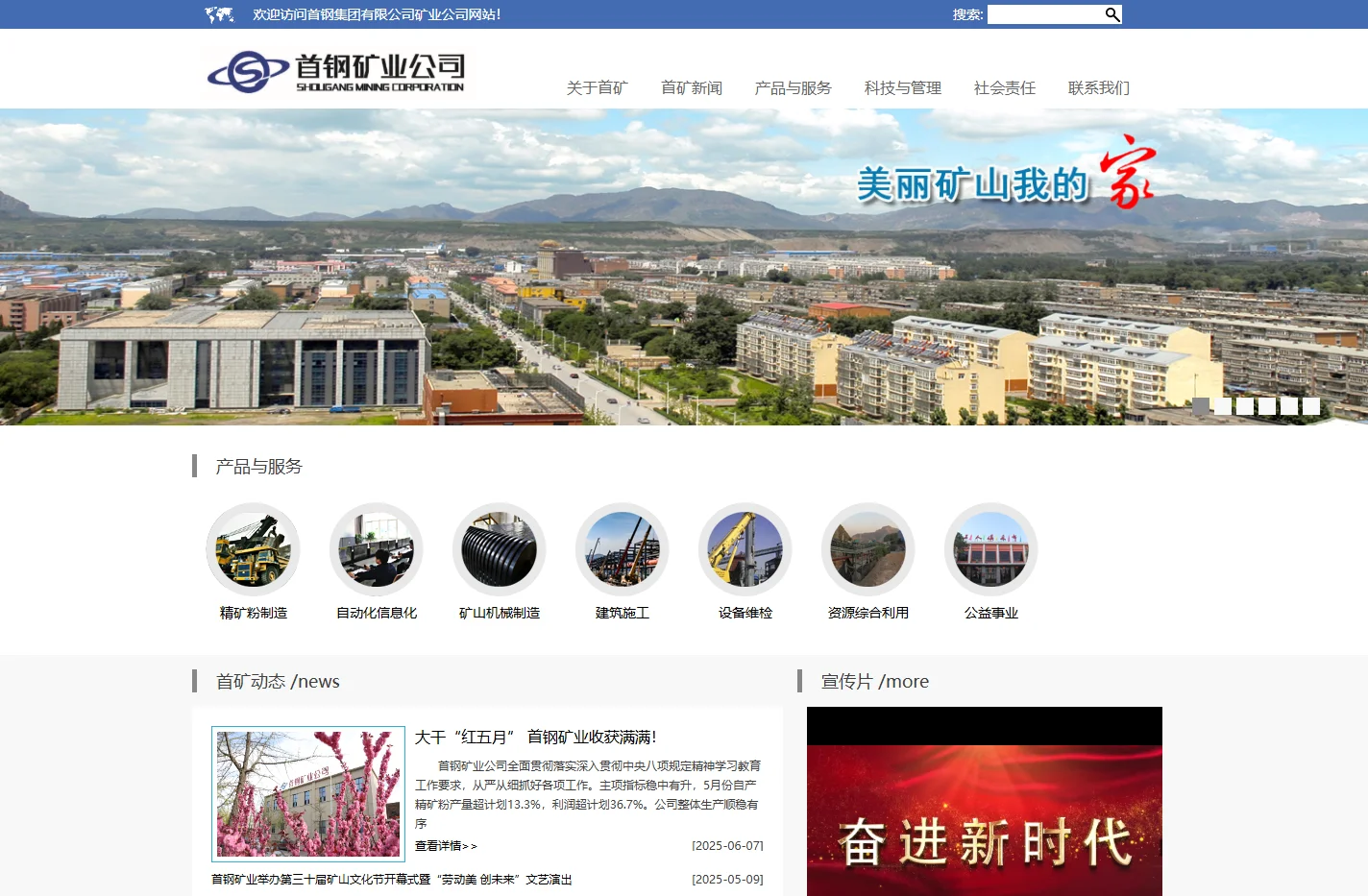Click the 精矿粉制造 text label

tap(254, 613)
